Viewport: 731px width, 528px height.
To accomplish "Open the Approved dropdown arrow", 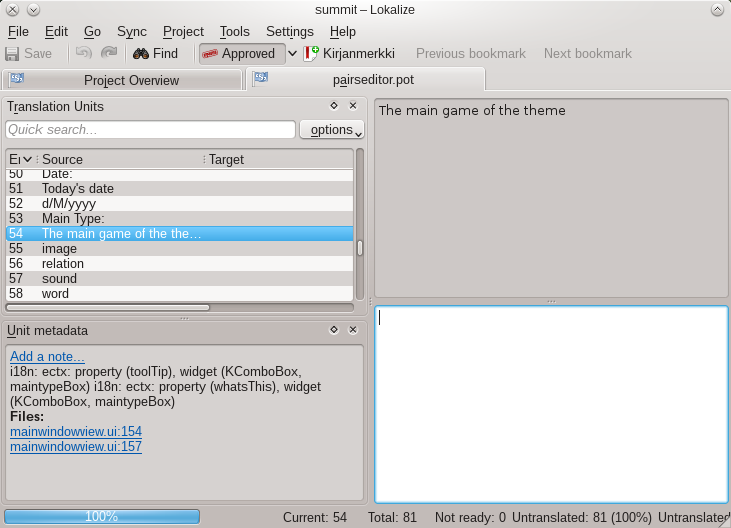I will [292, 54].
